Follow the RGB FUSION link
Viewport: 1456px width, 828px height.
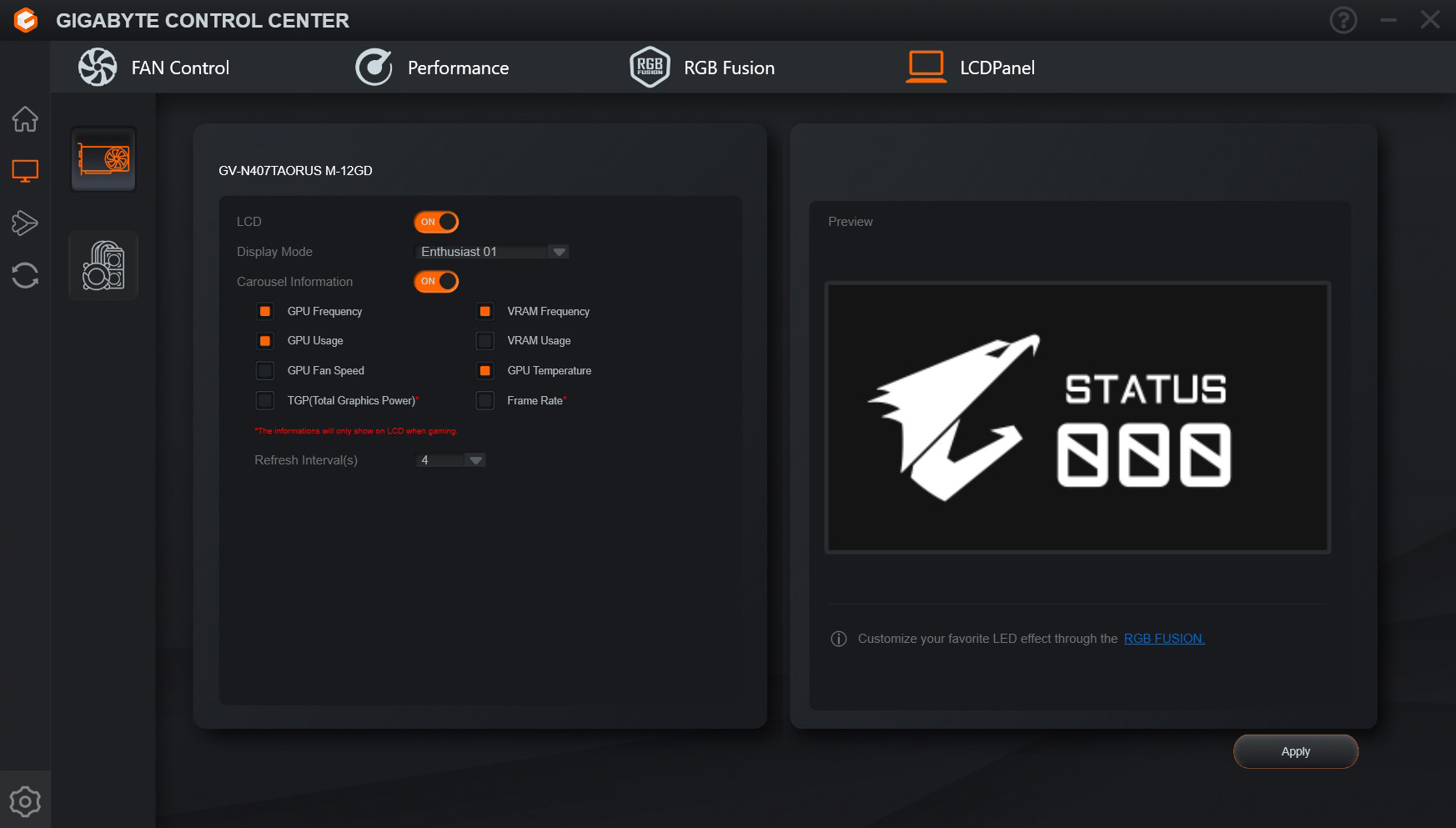click(x=1164, y=639)
